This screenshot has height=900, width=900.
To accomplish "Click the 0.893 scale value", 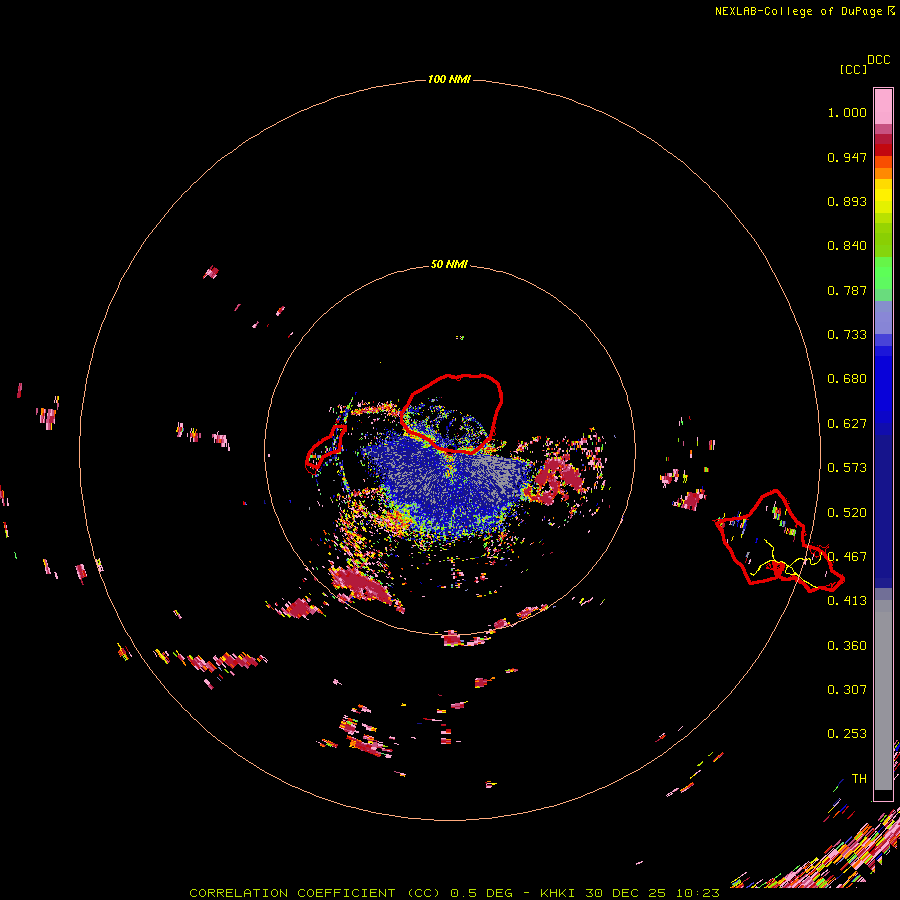I will tap(847, 201).
